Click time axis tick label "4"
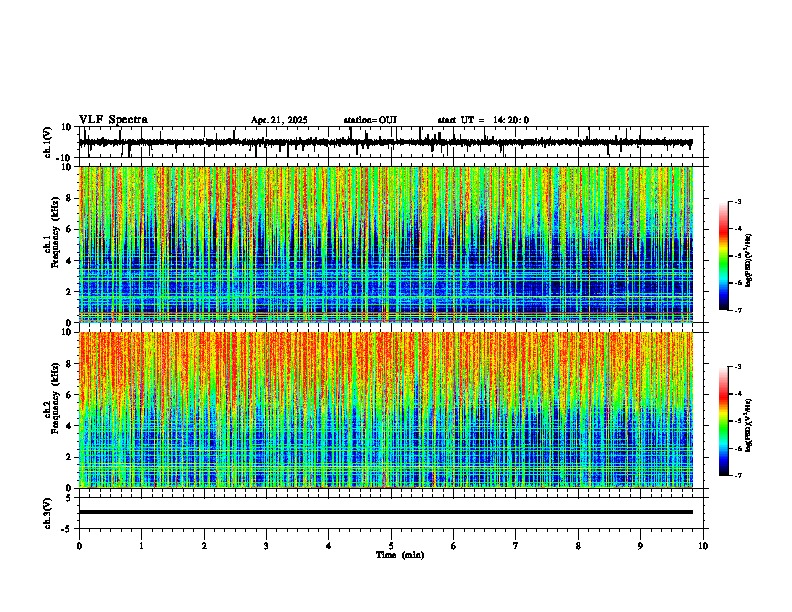Viewport: 792px width, 612px height. (329, 546)
